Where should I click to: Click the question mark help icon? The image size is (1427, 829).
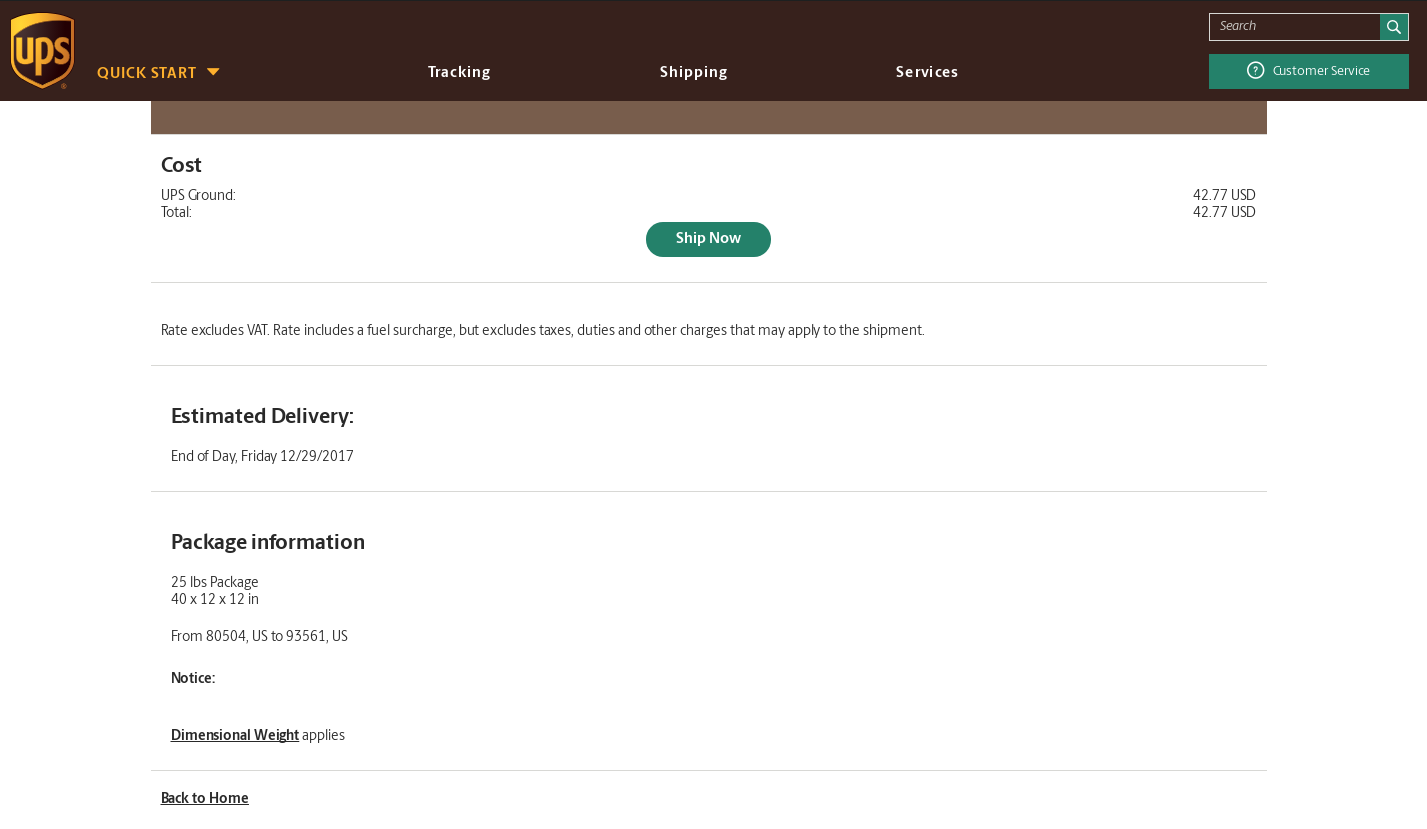[x=1255, y=71]
